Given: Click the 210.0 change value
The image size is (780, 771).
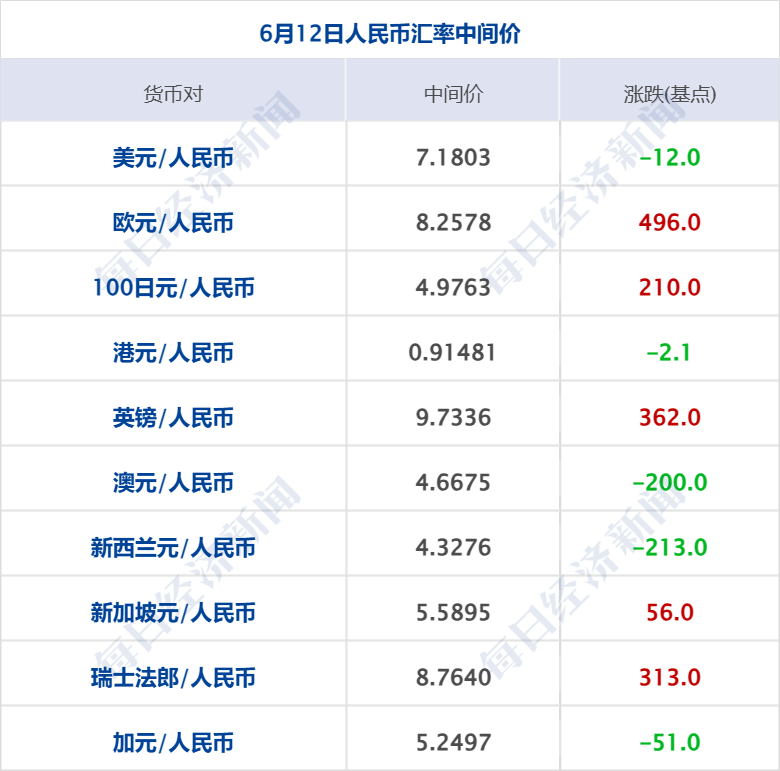Looking at the screenshot, I should pos(670,288).
